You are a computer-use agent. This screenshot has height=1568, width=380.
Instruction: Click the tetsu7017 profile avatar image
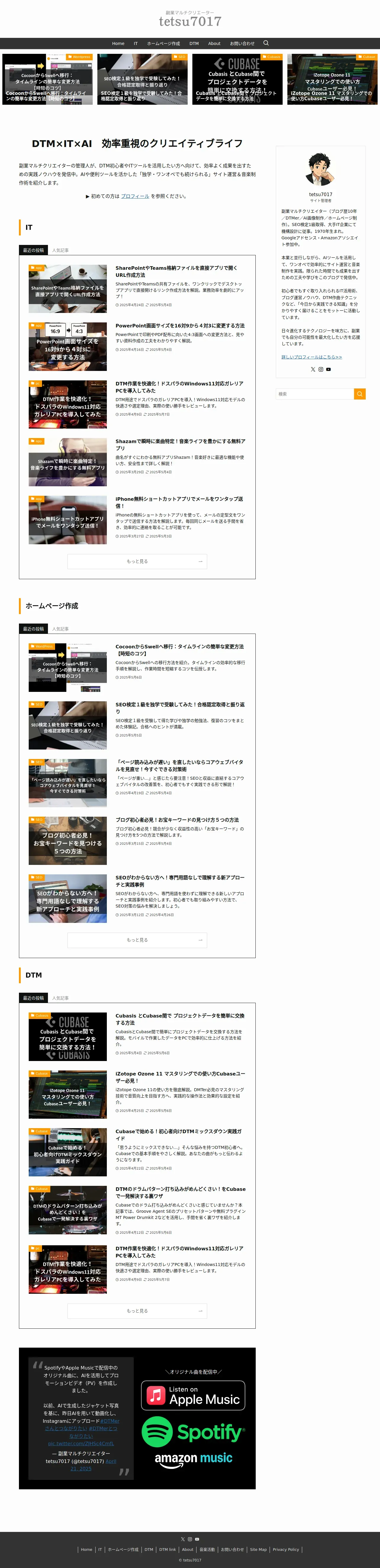click(320, 169)
